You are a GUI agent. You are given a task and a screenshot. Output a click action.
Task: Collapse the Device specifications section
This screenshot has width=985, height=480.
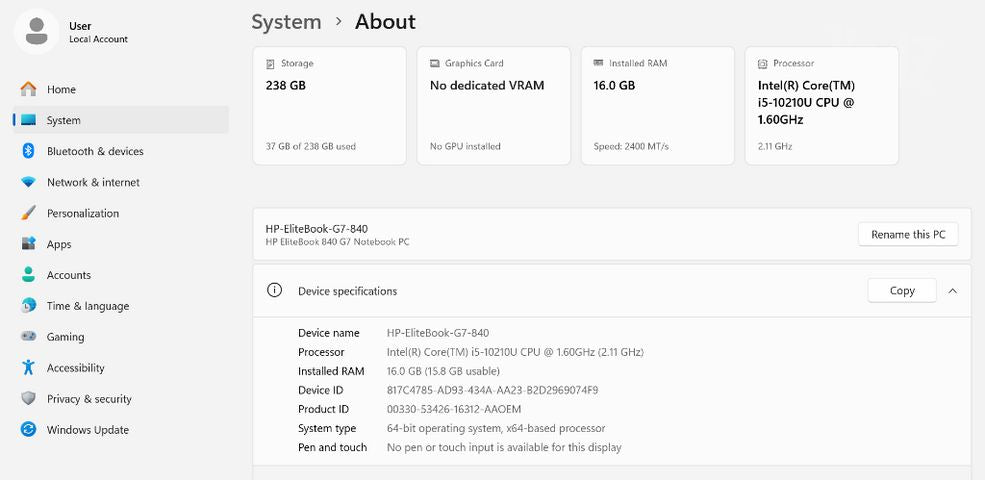(952, 291)
